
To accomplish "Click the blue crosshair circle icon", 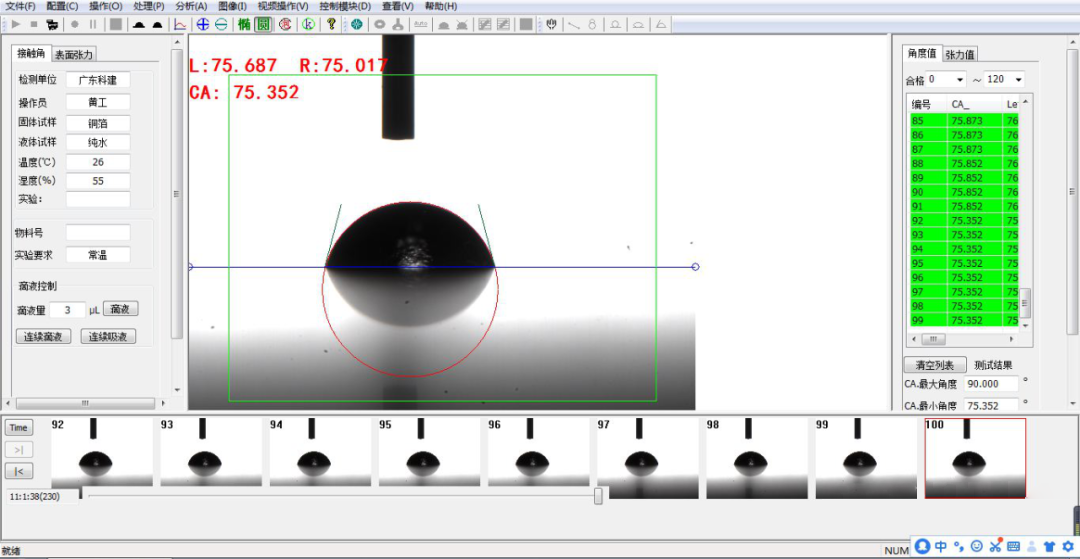I will [x=203, y=24].
